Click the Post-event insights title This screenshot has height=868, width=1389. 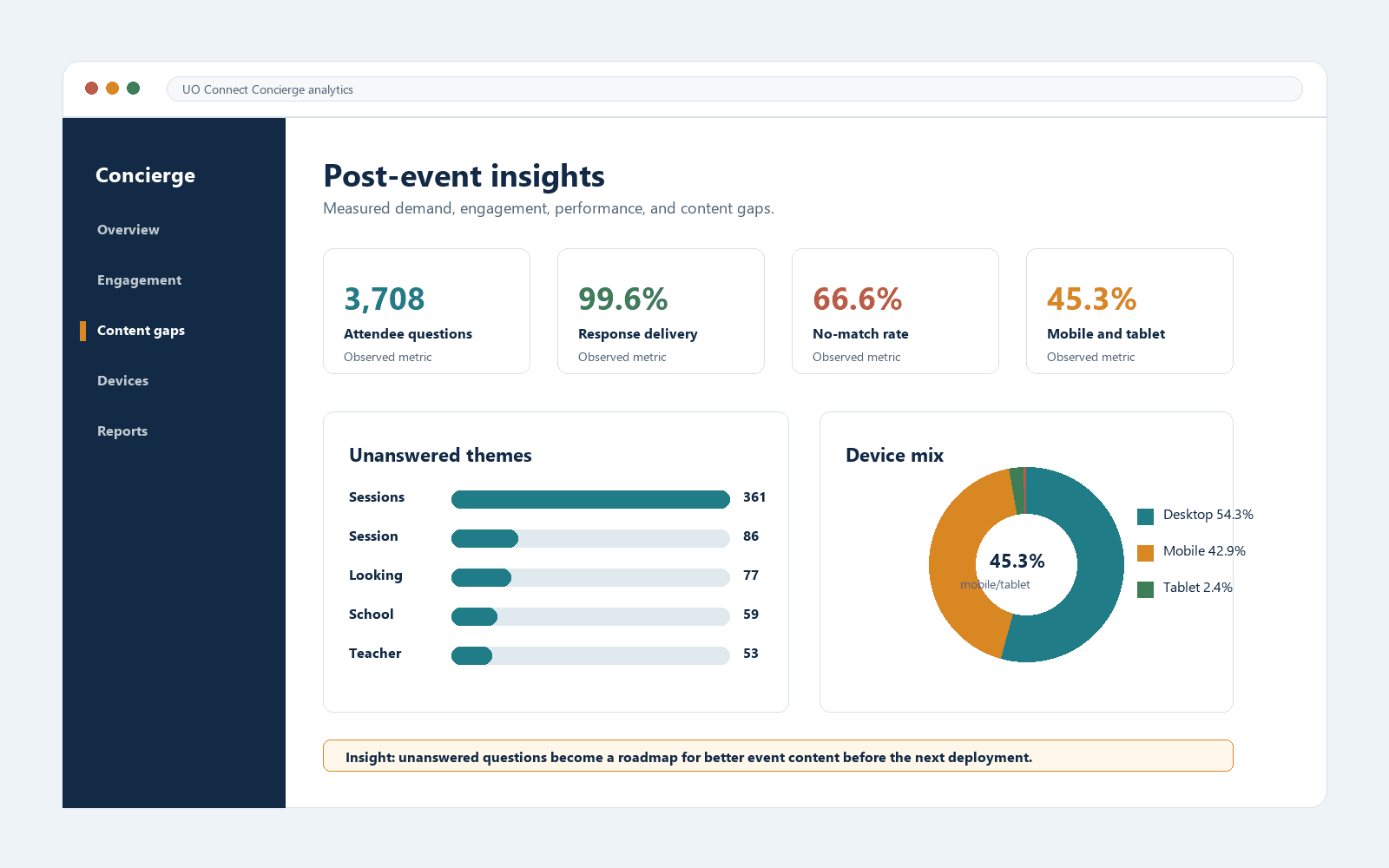click(x=464, y=176)
